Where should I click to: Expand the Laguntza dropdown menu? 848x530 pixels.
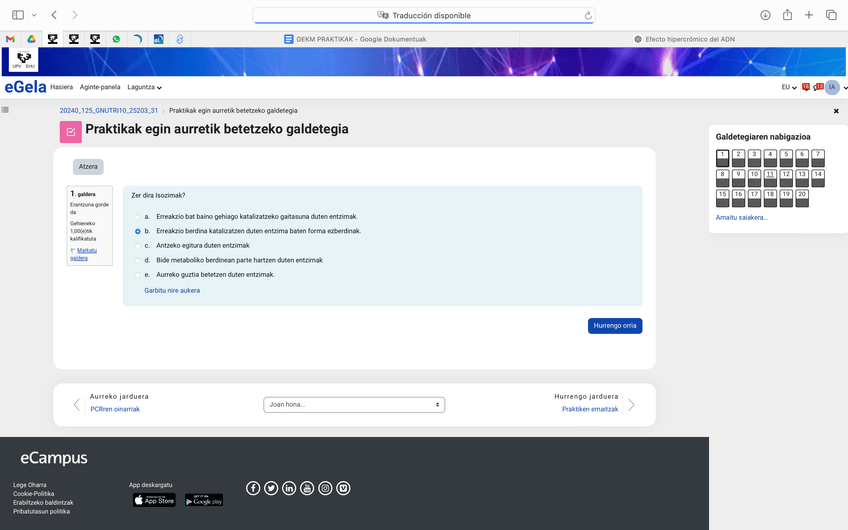[x=144, y=87]
